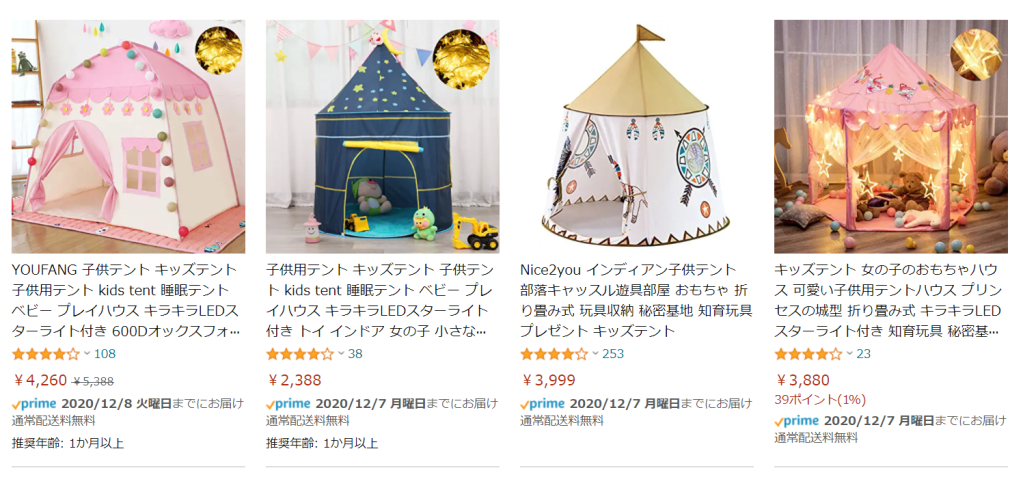Viewport: 1023px width, 477px height.
Task: Open the 253 reviews link
Action: [x=613, y=354]
